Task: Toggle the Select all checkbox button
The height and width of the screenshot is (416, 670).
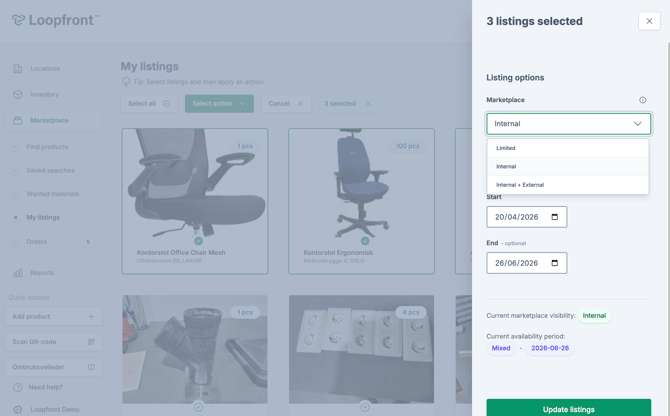Action: (149, 103)
